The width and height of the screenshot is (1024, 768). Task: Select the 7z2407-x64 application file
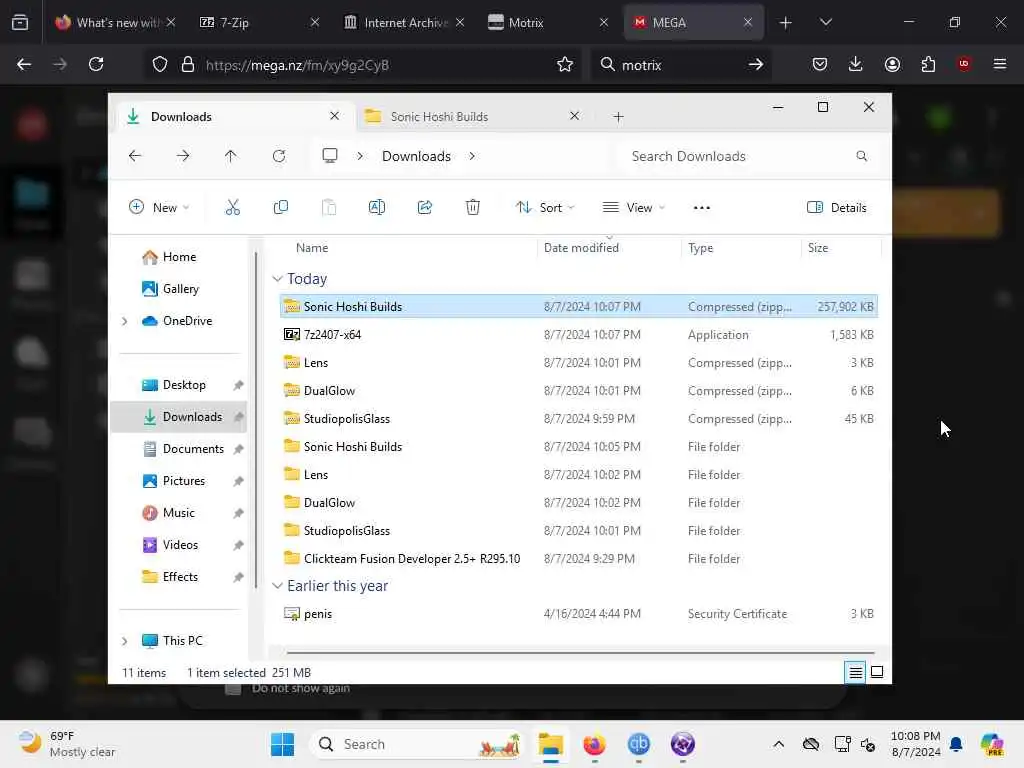(x=579, y=334)
